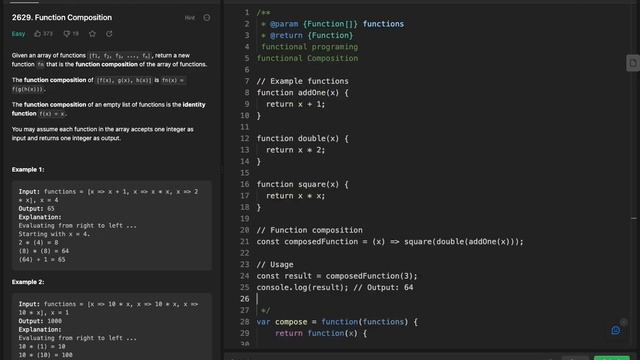Click the "functional Composition" comment line
This screenshot has width=640, height=360.
click(x=307, y=58)
